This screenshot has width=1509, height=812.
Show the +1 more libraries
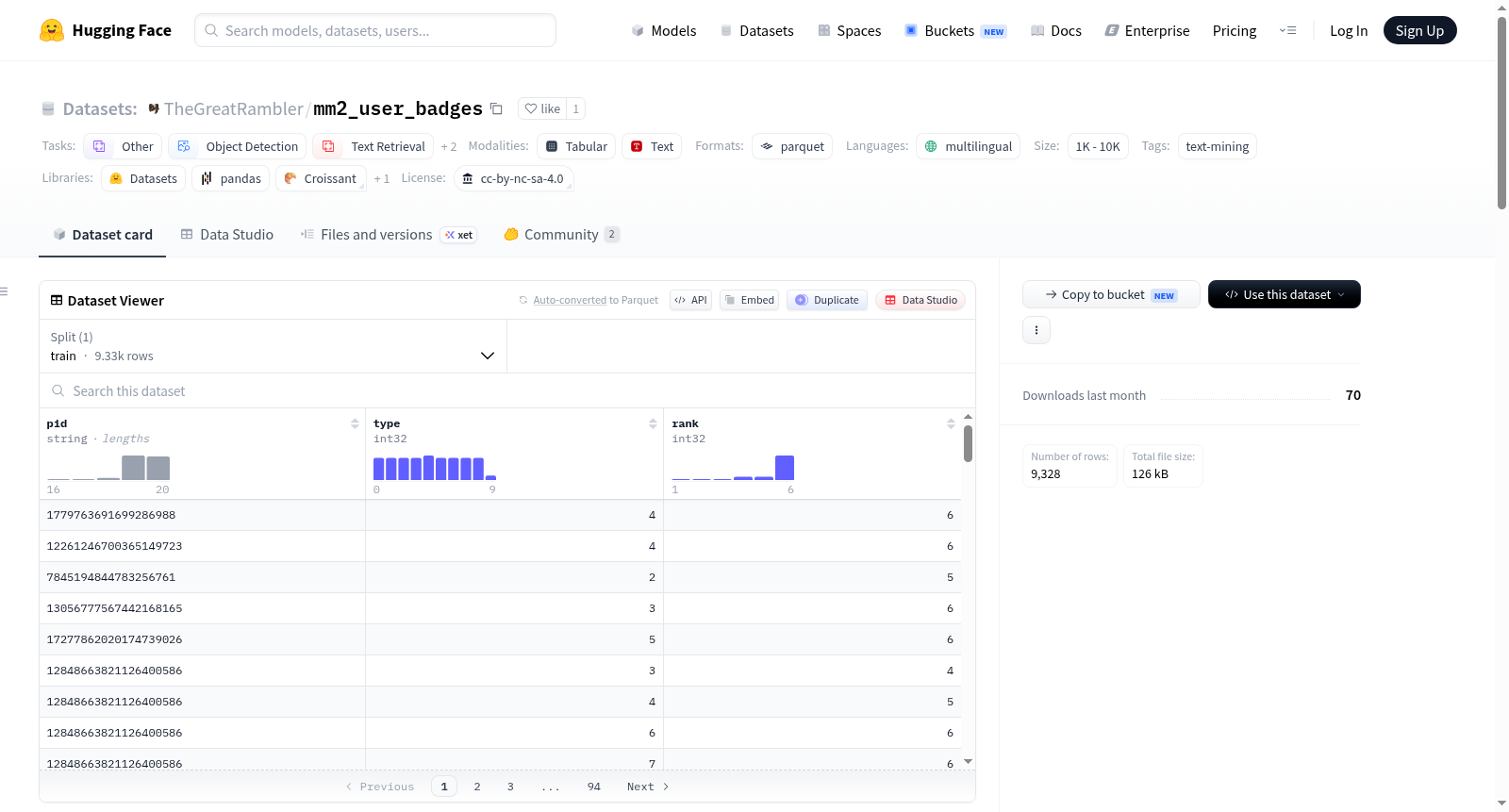click(x=381, y=178)
